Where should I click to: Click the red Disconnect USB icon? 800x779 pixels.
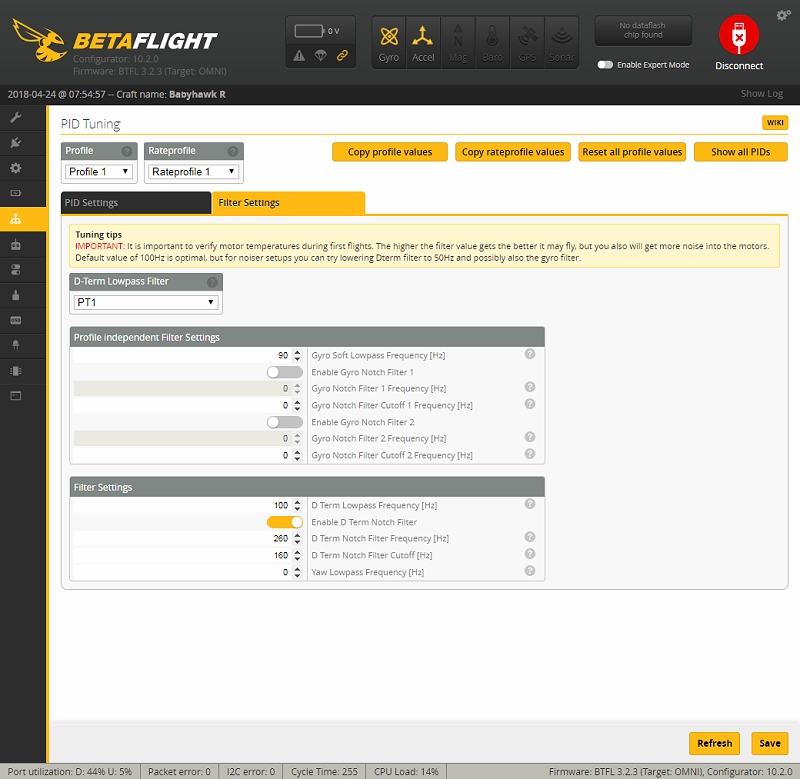coord(739,35)
